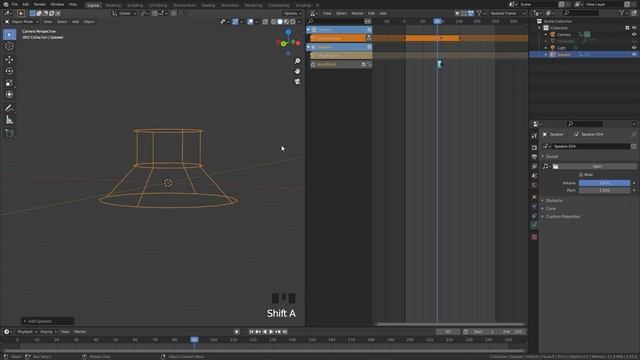This screenshot has width=640, height=360.
Task: Adjust the speaker Volume slider
Action: tap(604, 183)
